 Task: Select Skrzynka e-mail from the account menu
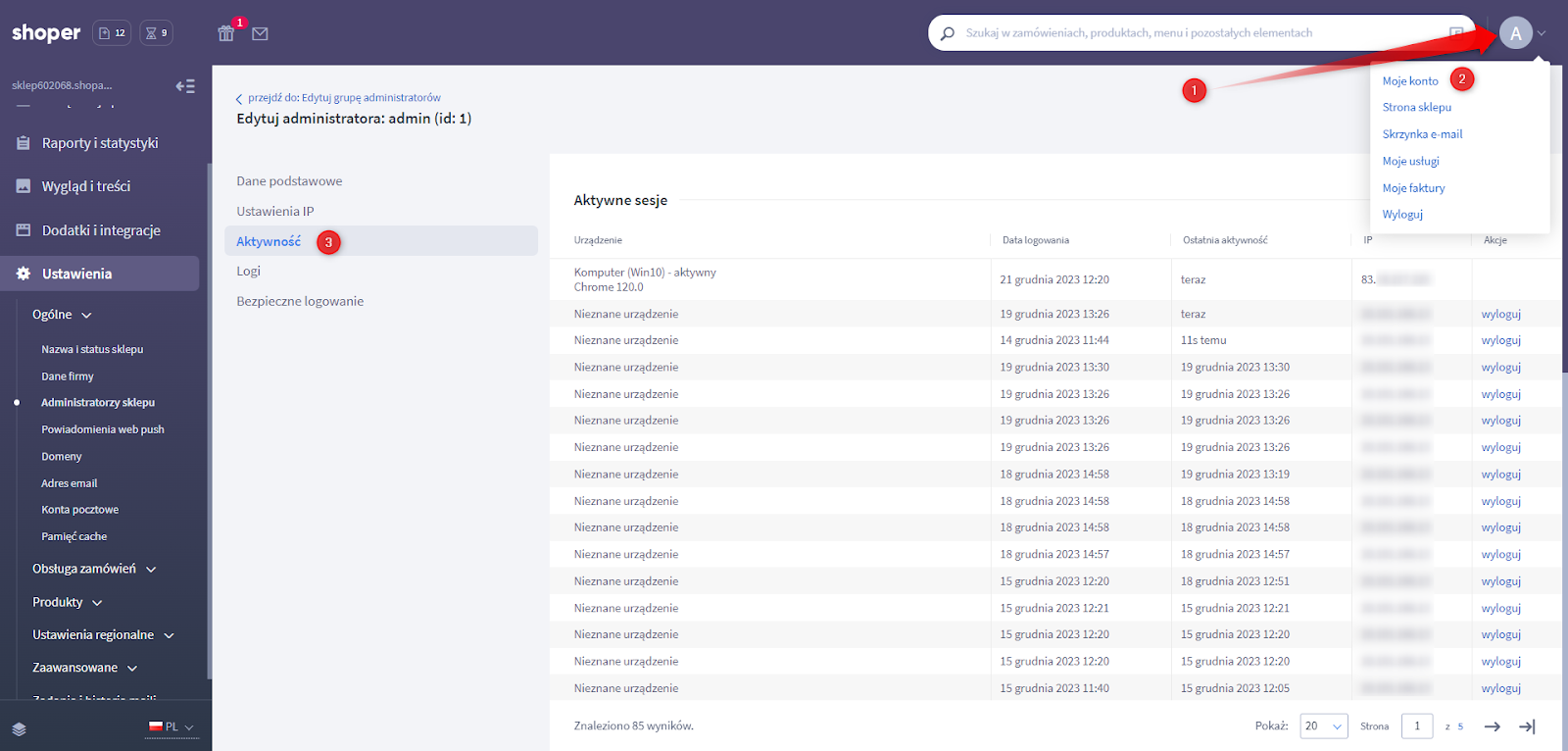pos(1422,134)
